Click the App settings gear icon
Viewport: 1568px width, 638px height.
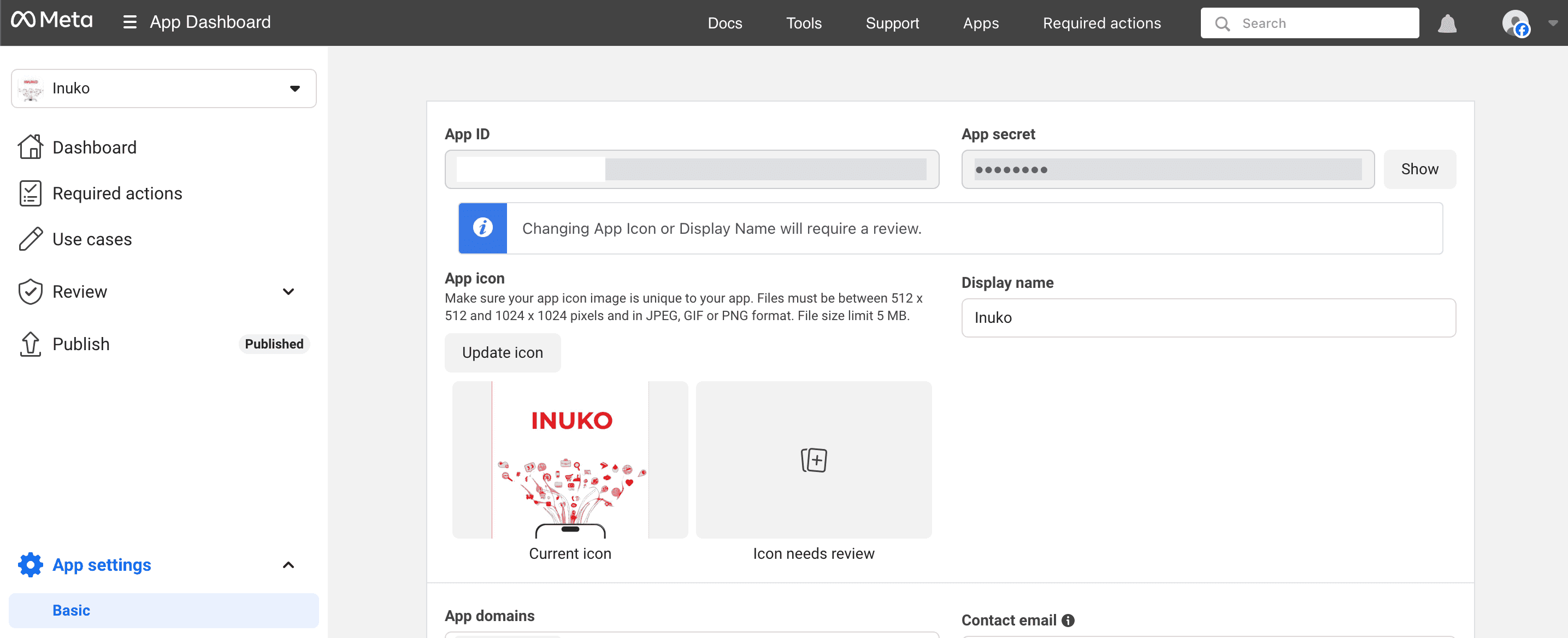coord(31,564)
